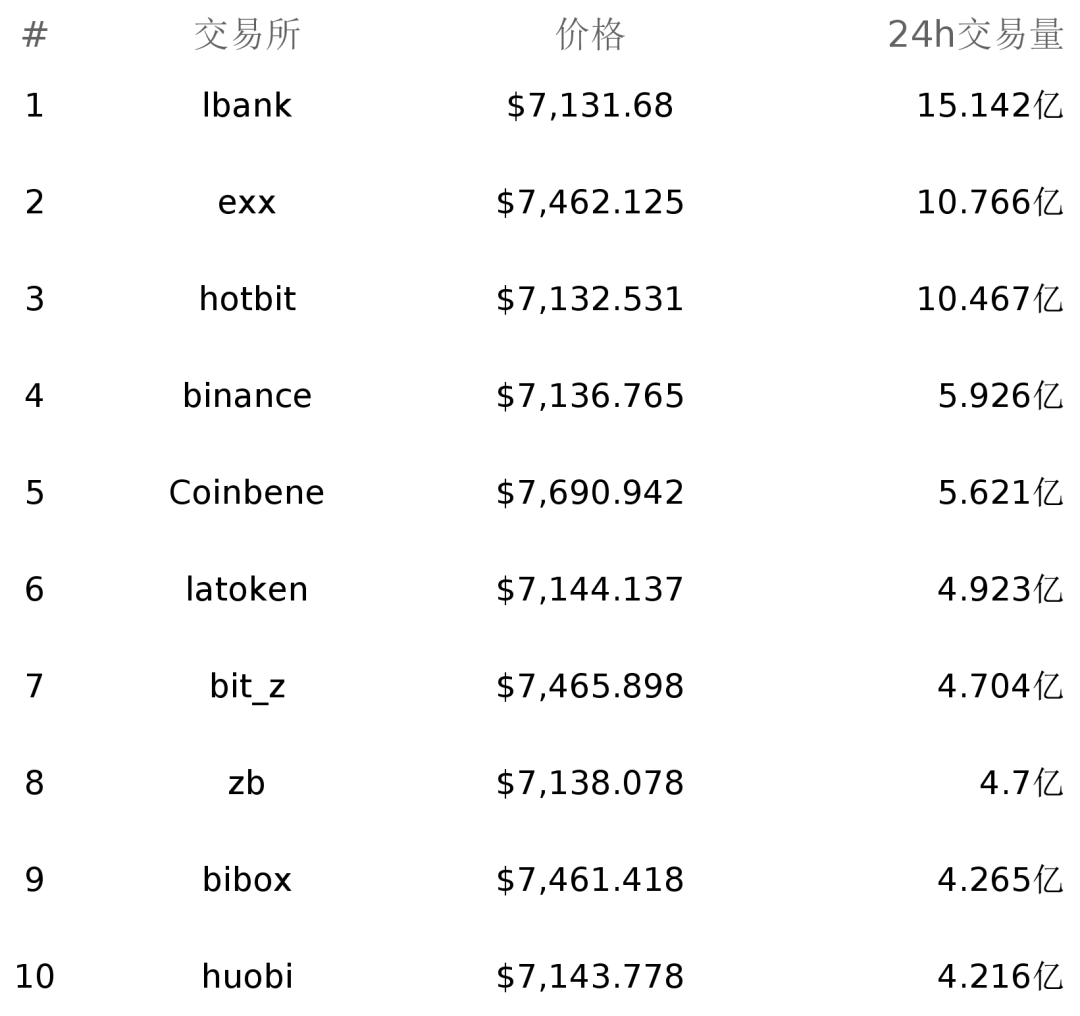1080x1016 pixels.
Task: Click the 24h交易量 column header
Action: [x=975, y=36]
